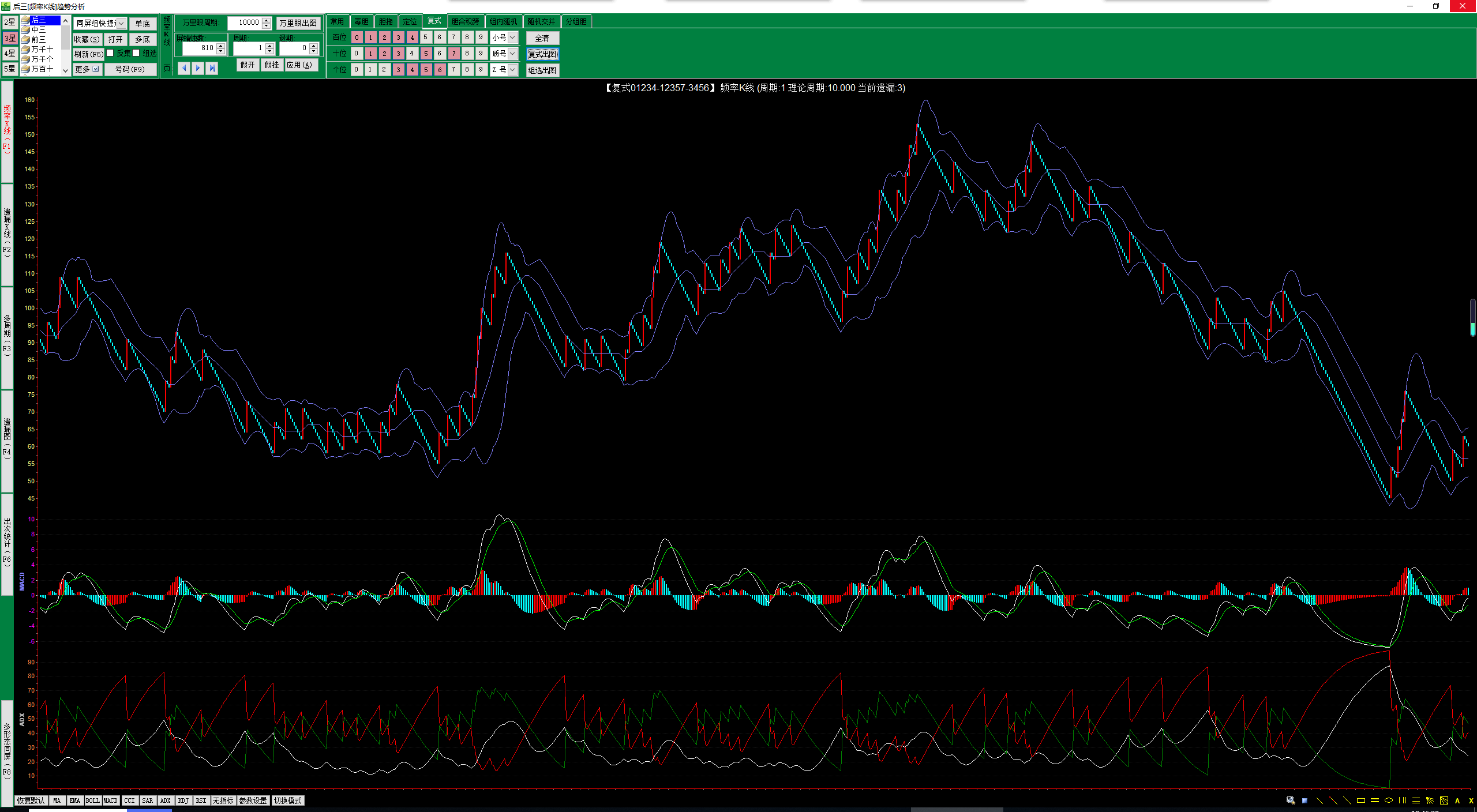This screenshot has width=1477, height=812.
Task: Click the 全清 clear-all button
Action: [x=542, y=38]
